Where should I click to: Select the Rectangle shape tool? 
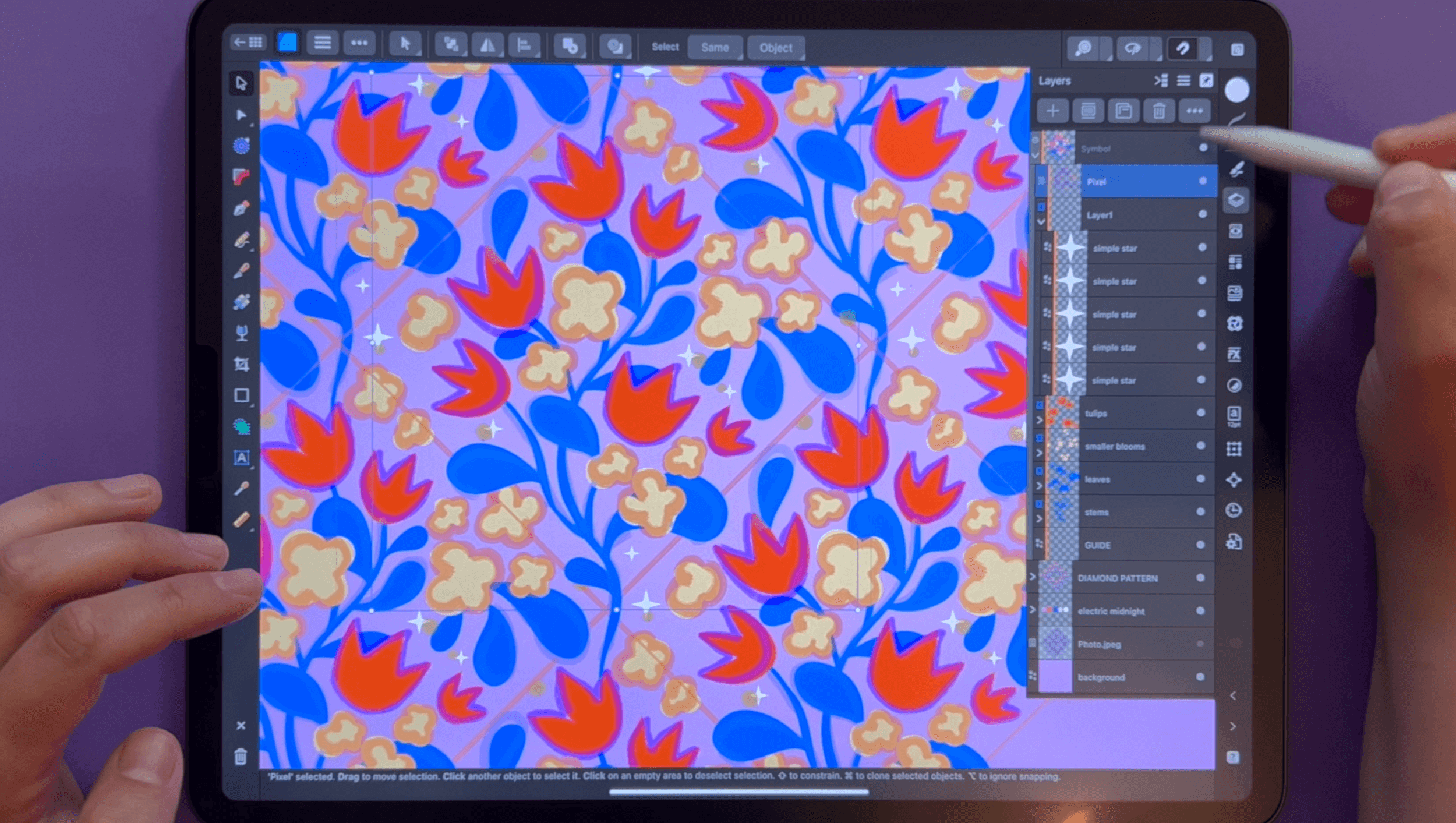241,395
